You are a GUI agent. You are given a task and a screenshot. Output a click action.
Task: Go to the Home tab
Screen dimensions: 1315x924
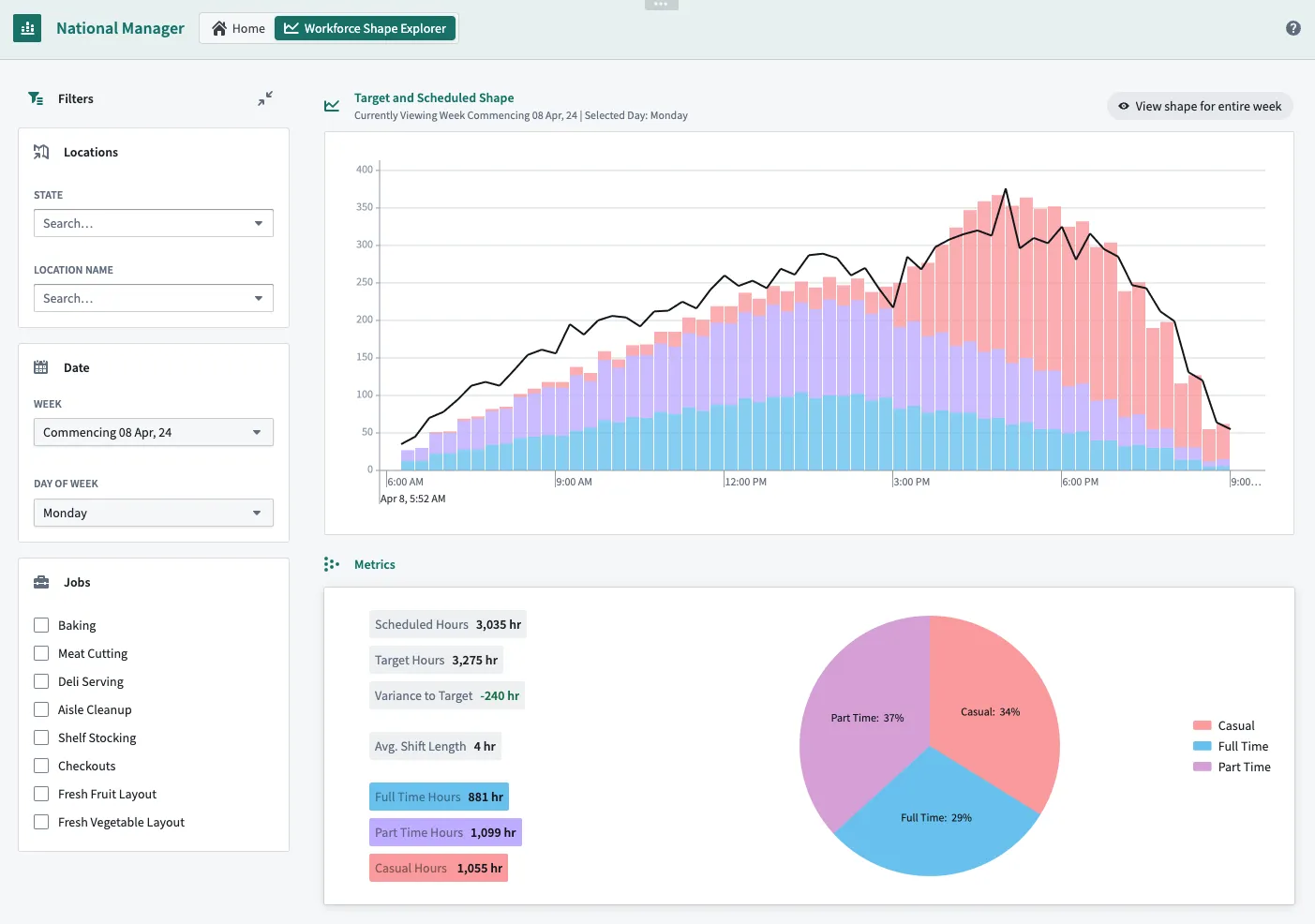tap(238, 28)
